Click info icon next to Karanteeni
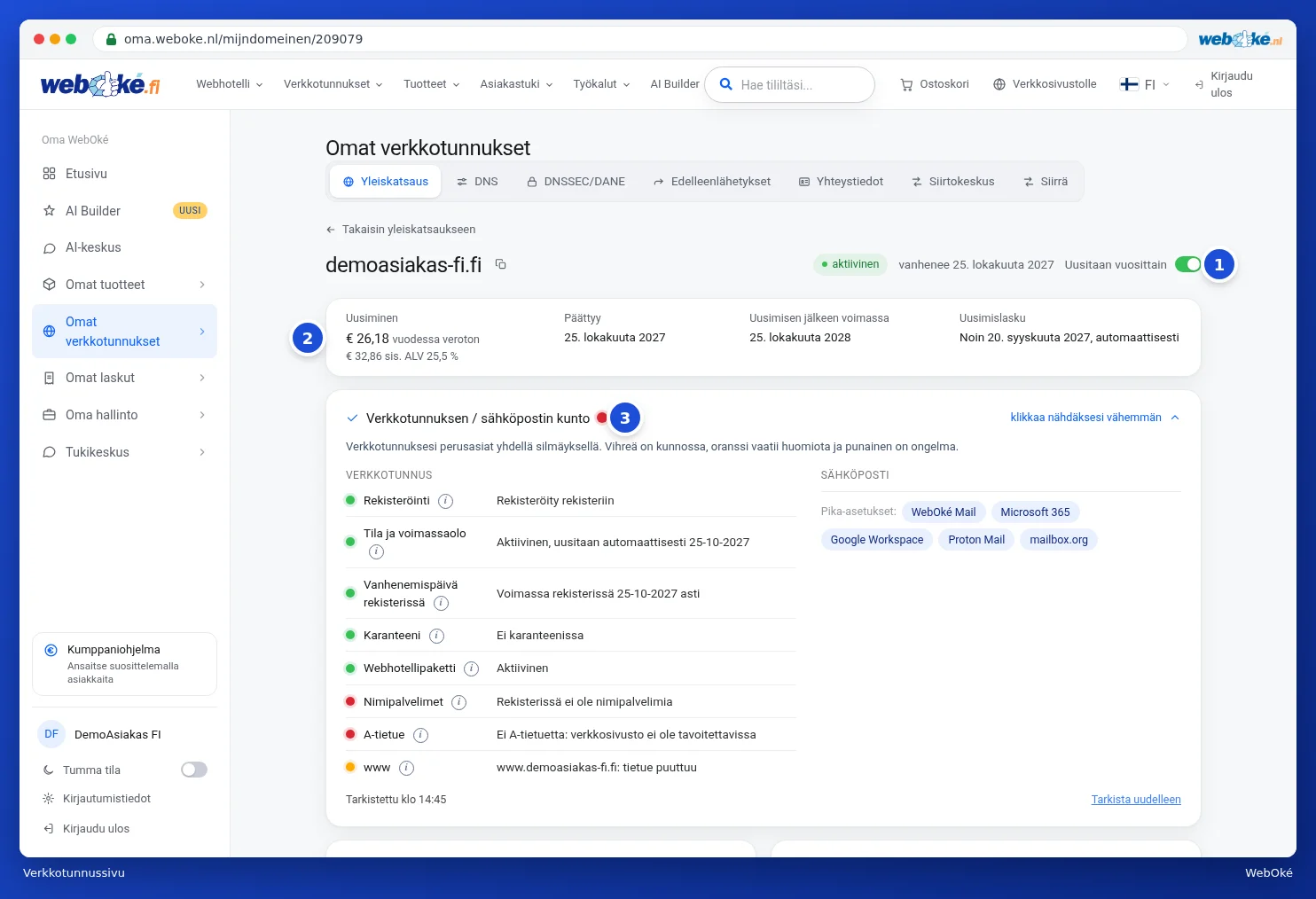Screen dimensions: 1316x899 pos(437,636)
